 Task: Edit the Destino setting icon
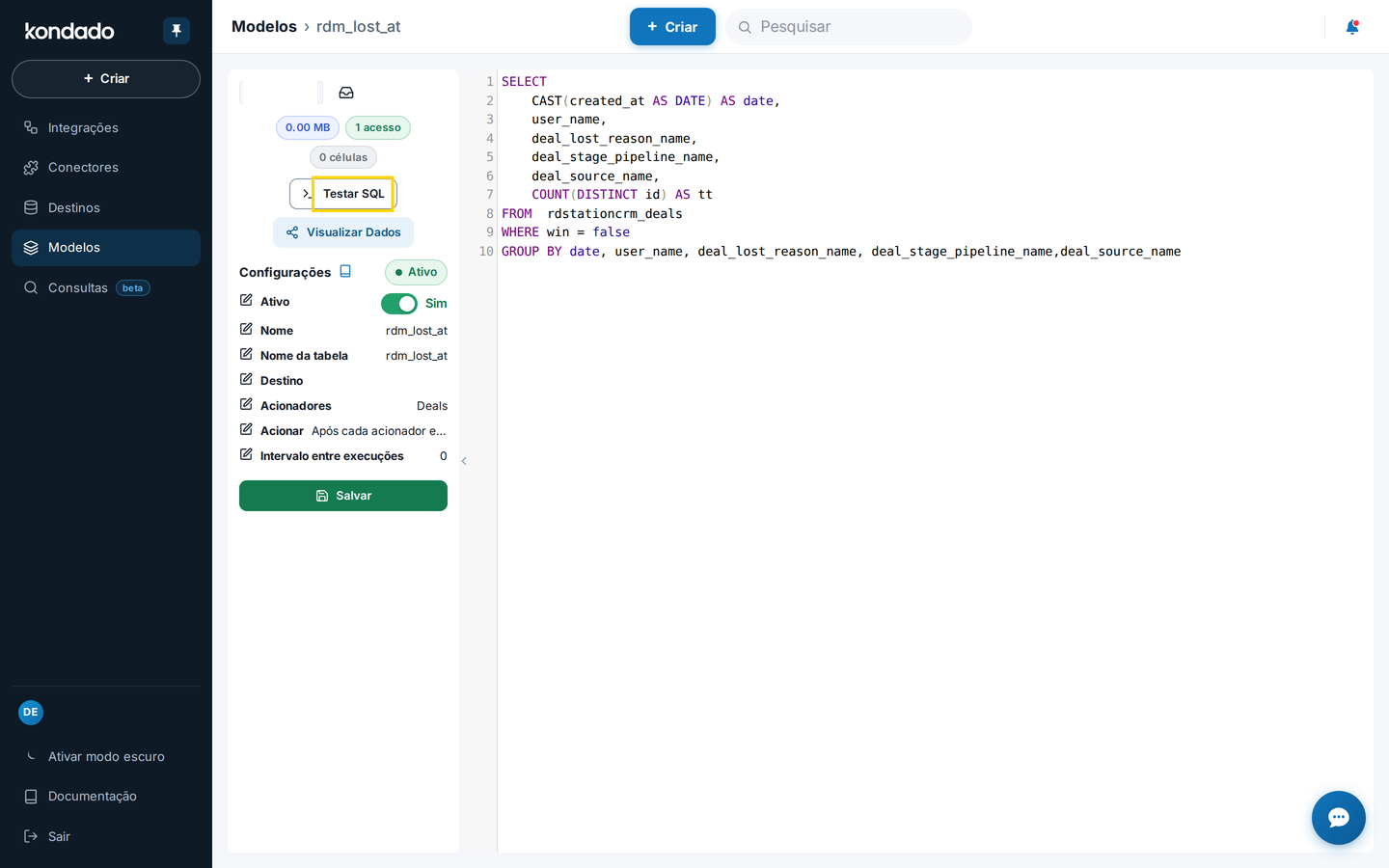click(246, 379)
